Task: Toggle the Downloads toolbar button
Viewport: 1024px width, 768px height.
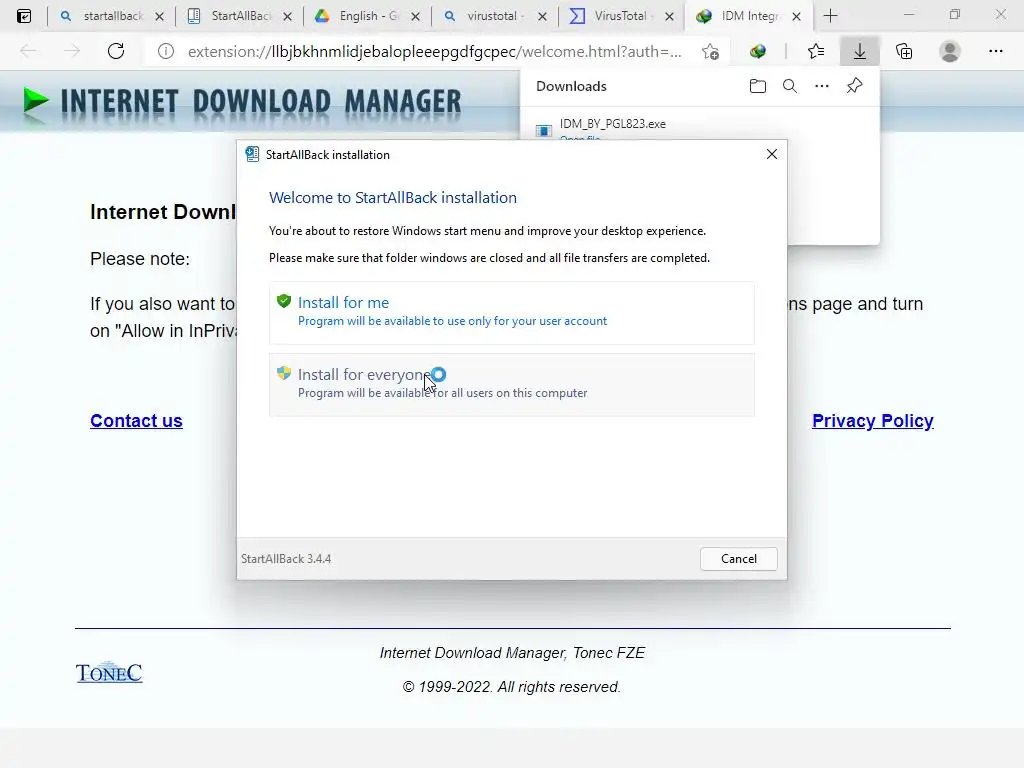Action: [859, 51]
